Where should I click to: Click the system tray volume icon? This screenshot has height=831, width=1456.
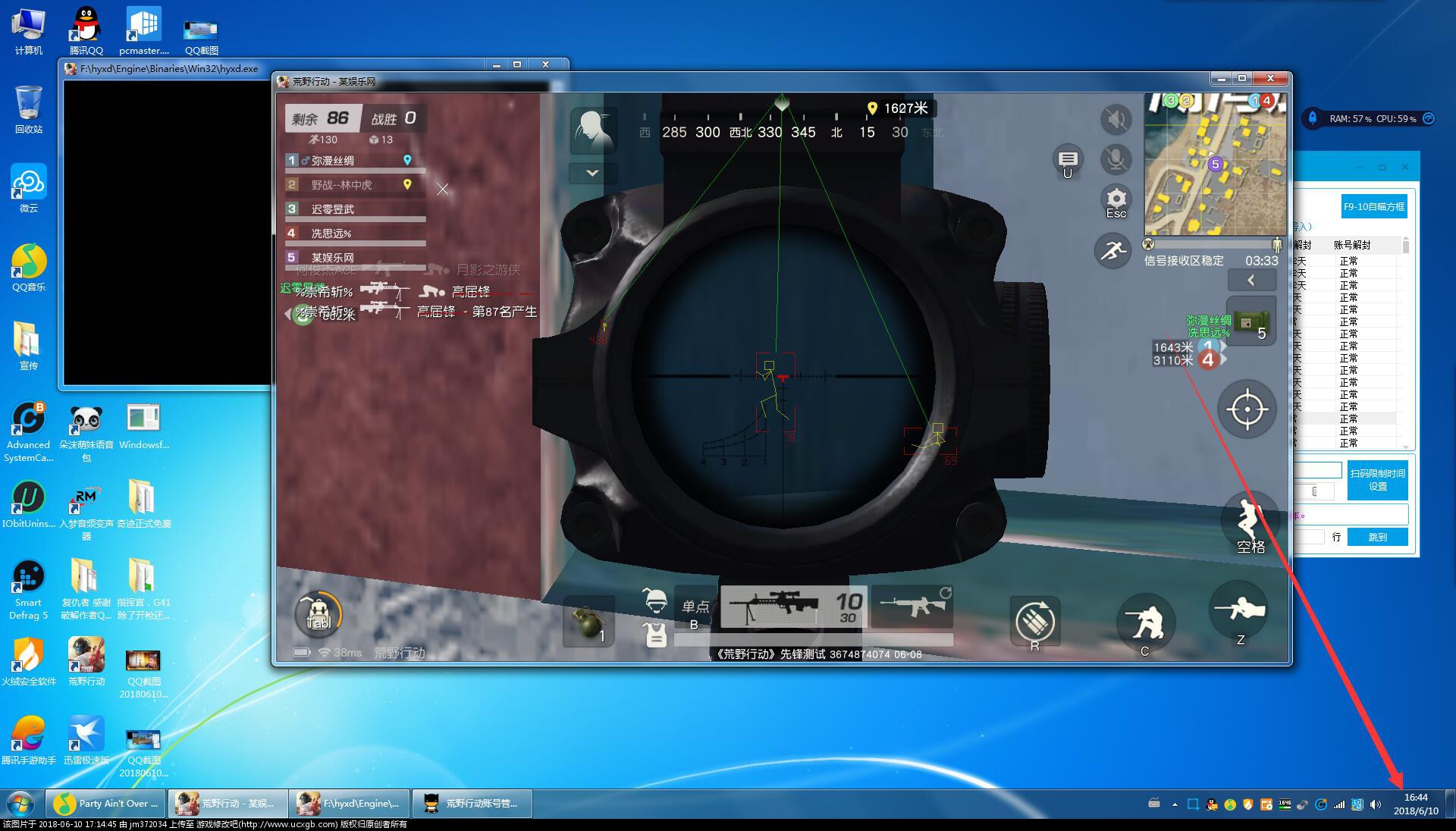coord(1376,804)
